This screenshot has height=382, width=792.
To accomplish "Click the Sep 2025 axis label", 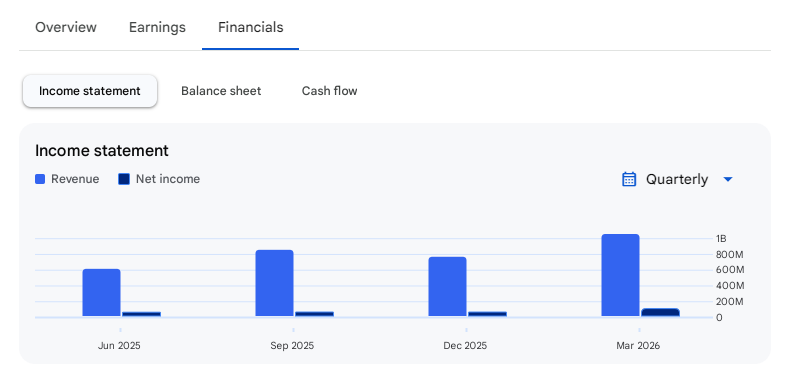I will 292,346.
